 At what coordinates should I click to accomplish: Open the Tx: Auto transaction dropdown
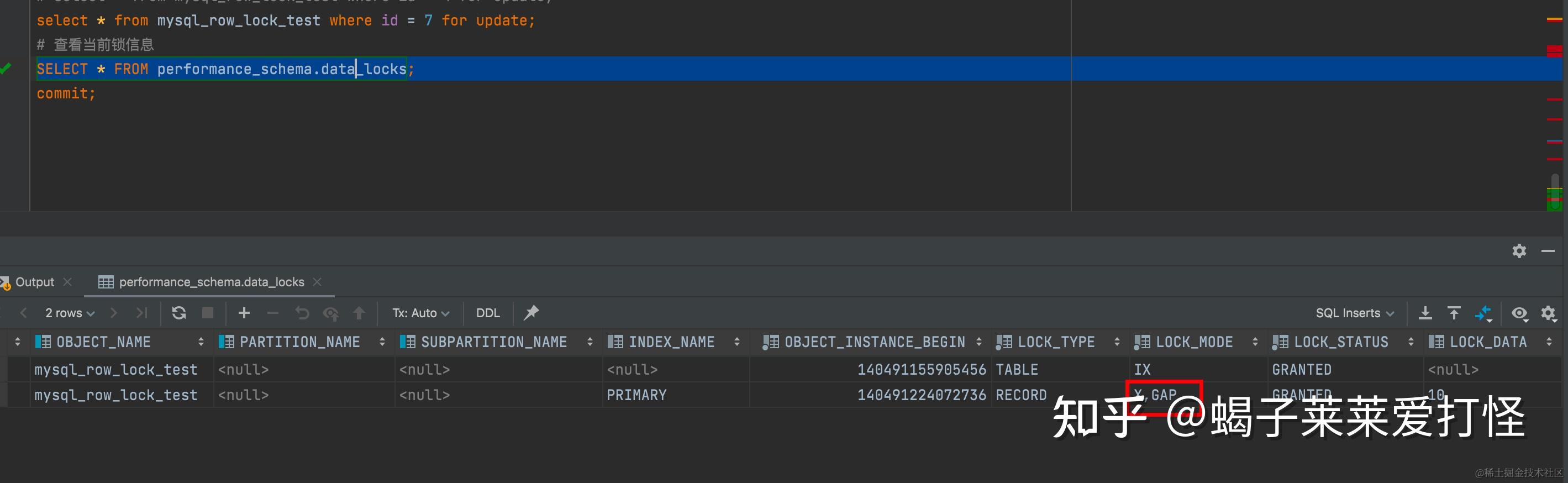point(420,313)
